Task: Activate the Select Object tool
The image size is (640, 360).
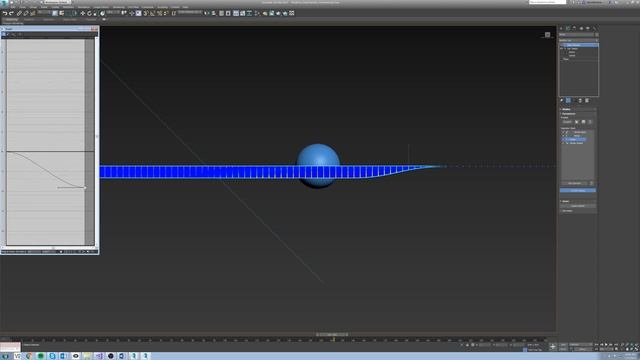Action: pyautogui.click(x=55, y=13)
